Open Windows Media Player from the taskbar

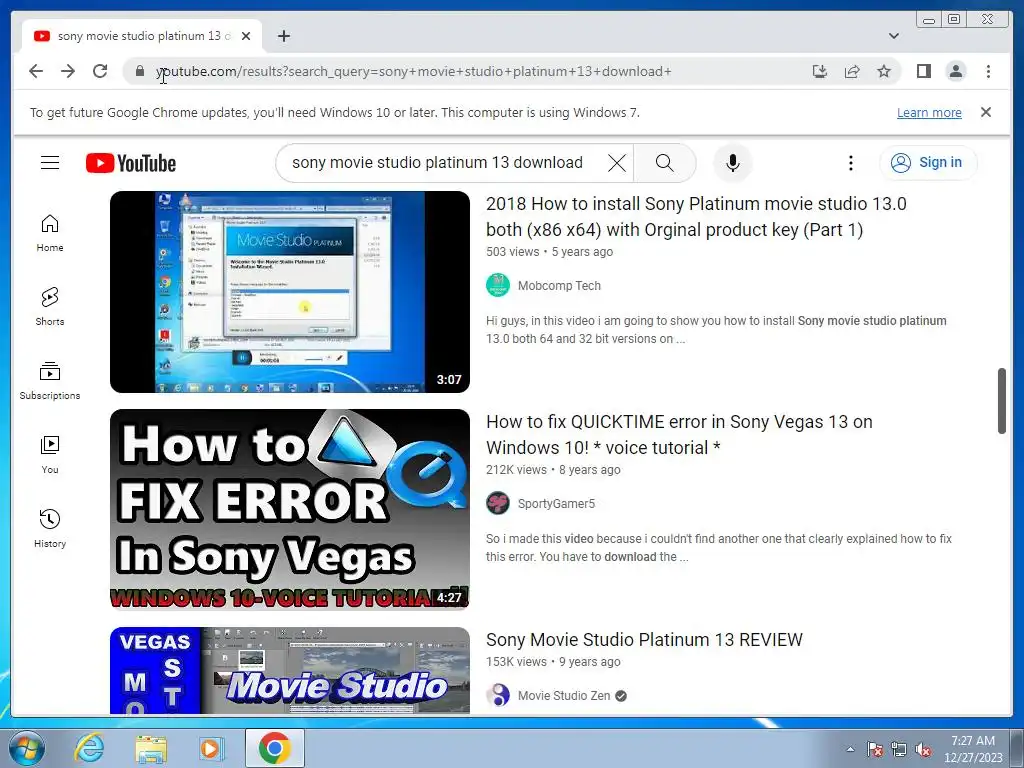[x=211, y=748]
